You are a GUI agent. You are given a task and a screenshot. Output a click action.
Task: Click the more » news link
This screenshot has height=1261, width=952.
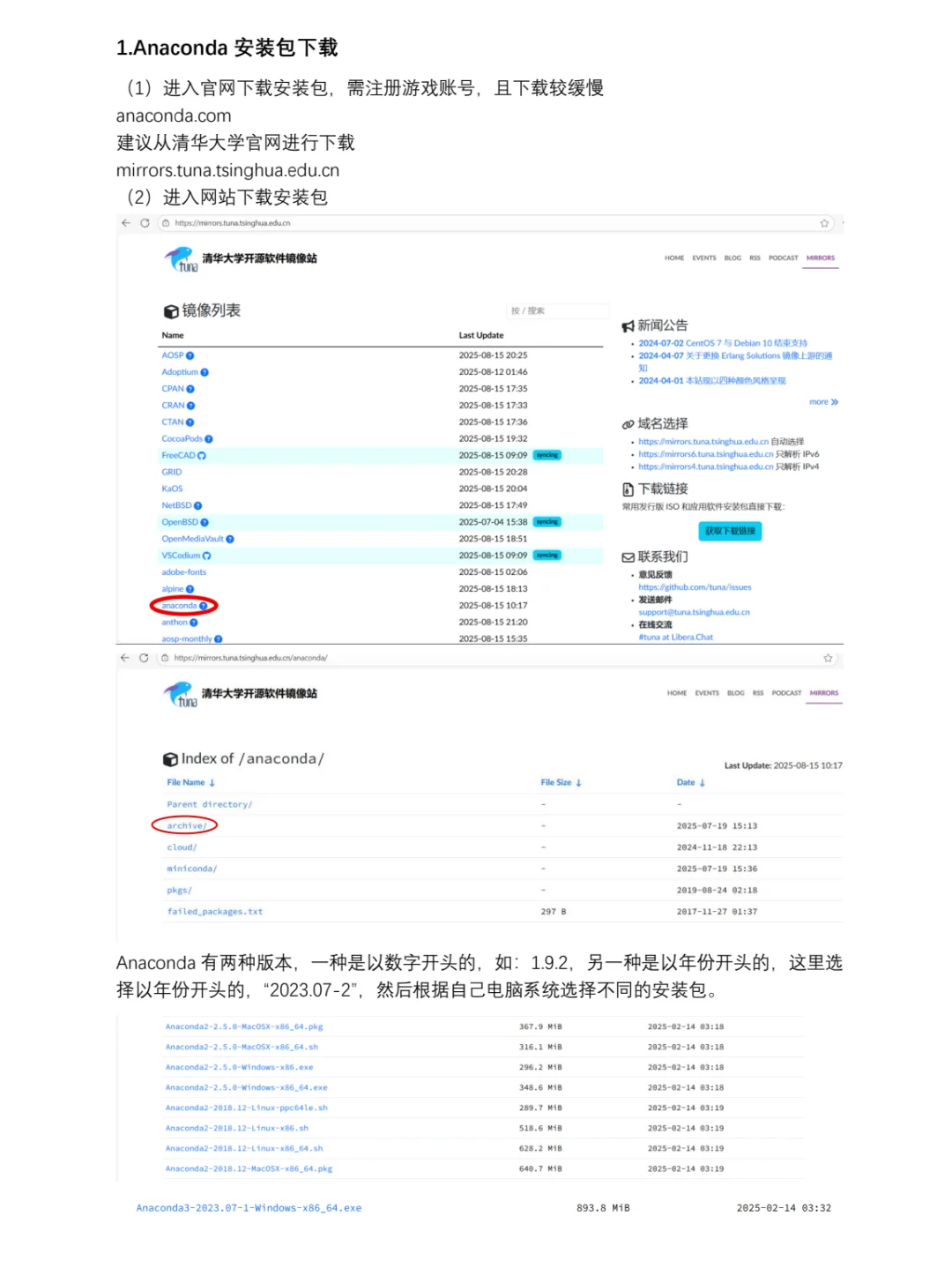click(x=824, y=402)
